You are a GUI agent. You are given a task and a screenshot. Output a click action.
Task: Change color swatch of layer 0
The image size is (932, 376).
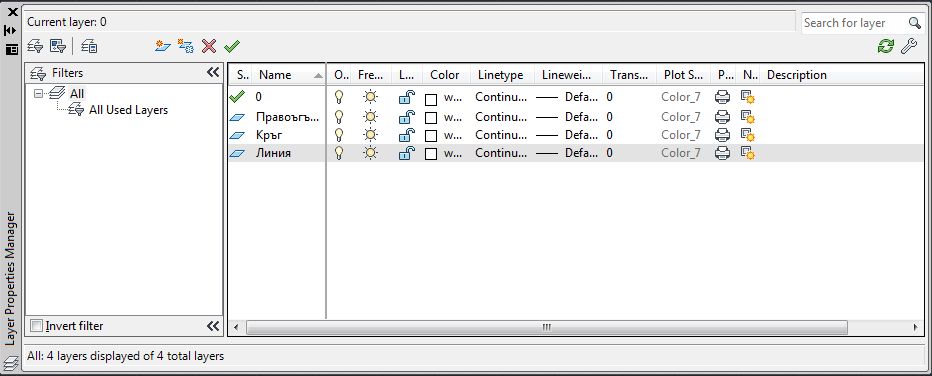[x=431, y=99]
